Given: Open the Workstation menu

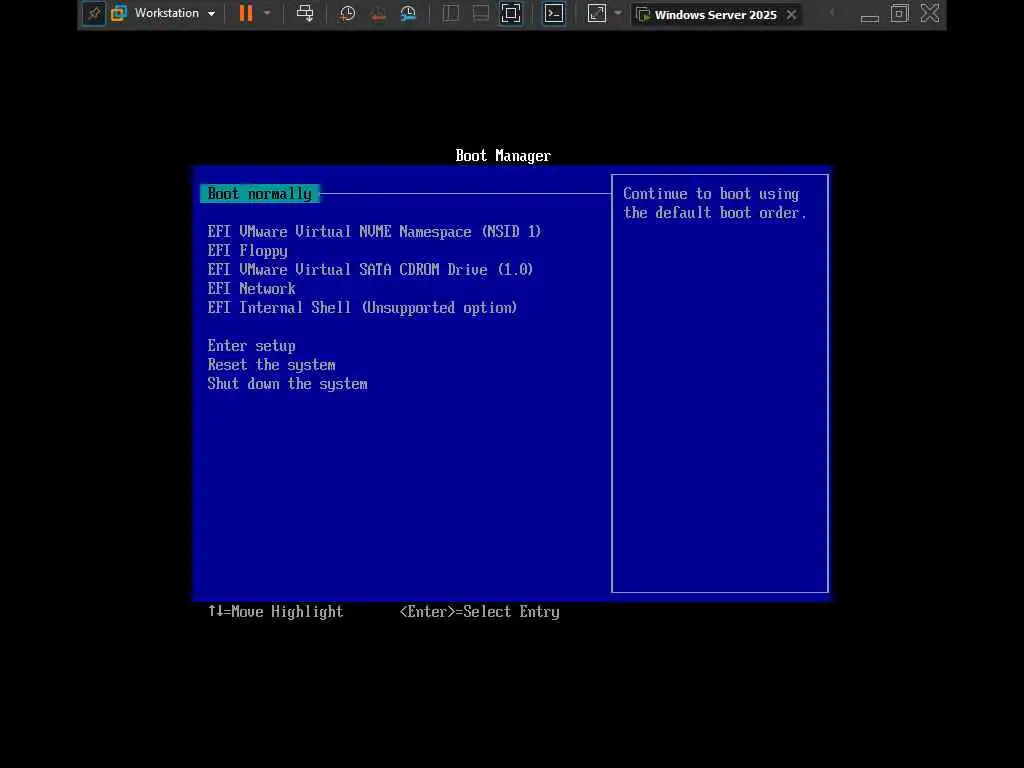Looking at the screenshot, I should 167,13.
